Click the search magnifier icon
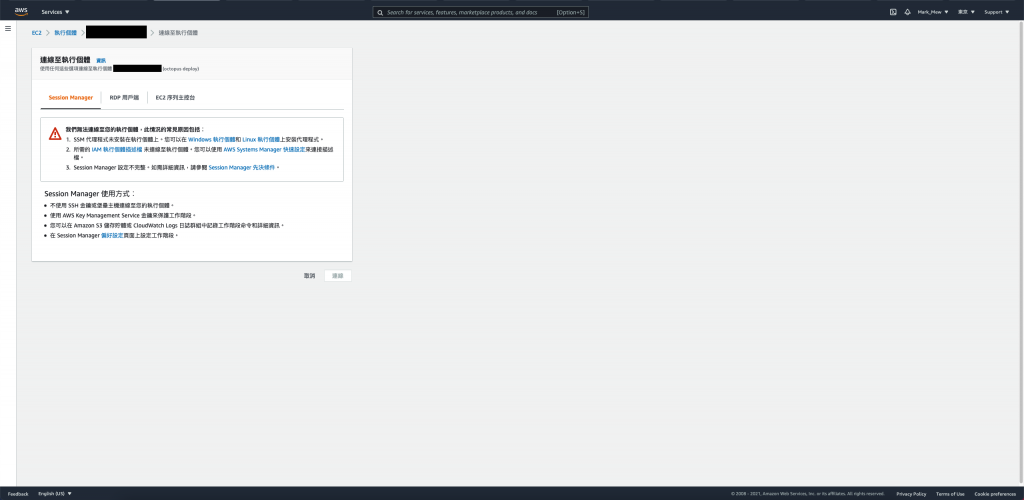The height and width of the screenshot is (500, 1024). click(x=380, y=12)
